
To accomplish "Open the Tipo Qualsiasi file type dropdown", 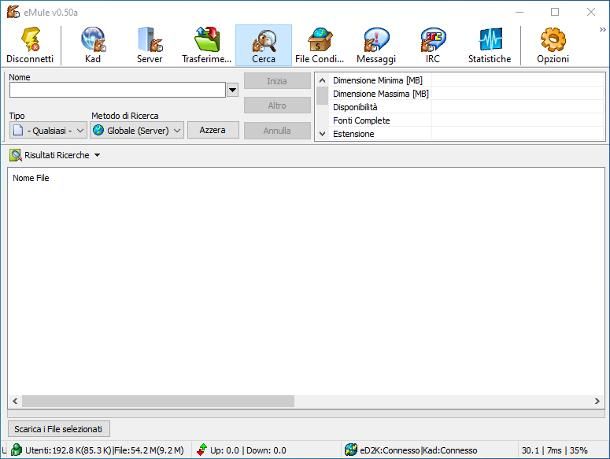I will pyautogui.click(x=48, y=130).
